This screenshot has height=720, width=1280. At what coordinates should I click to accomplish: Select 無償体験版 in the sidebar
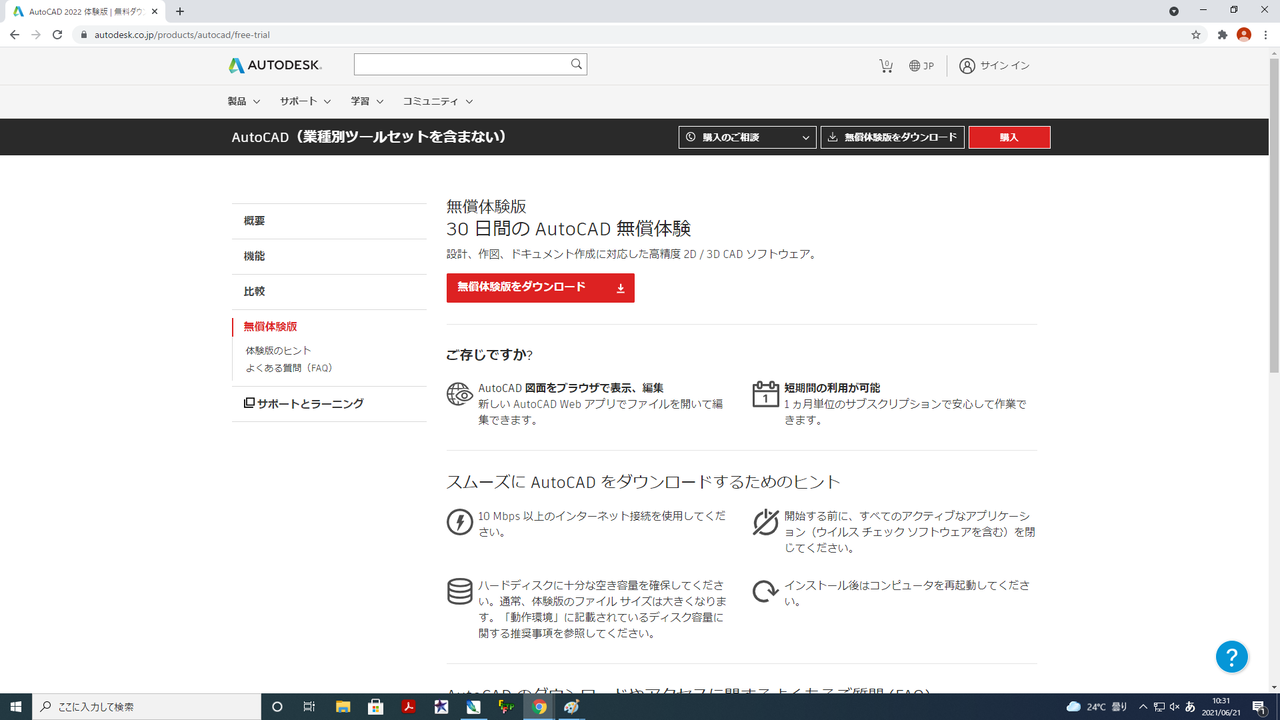(x=270, y=326)
